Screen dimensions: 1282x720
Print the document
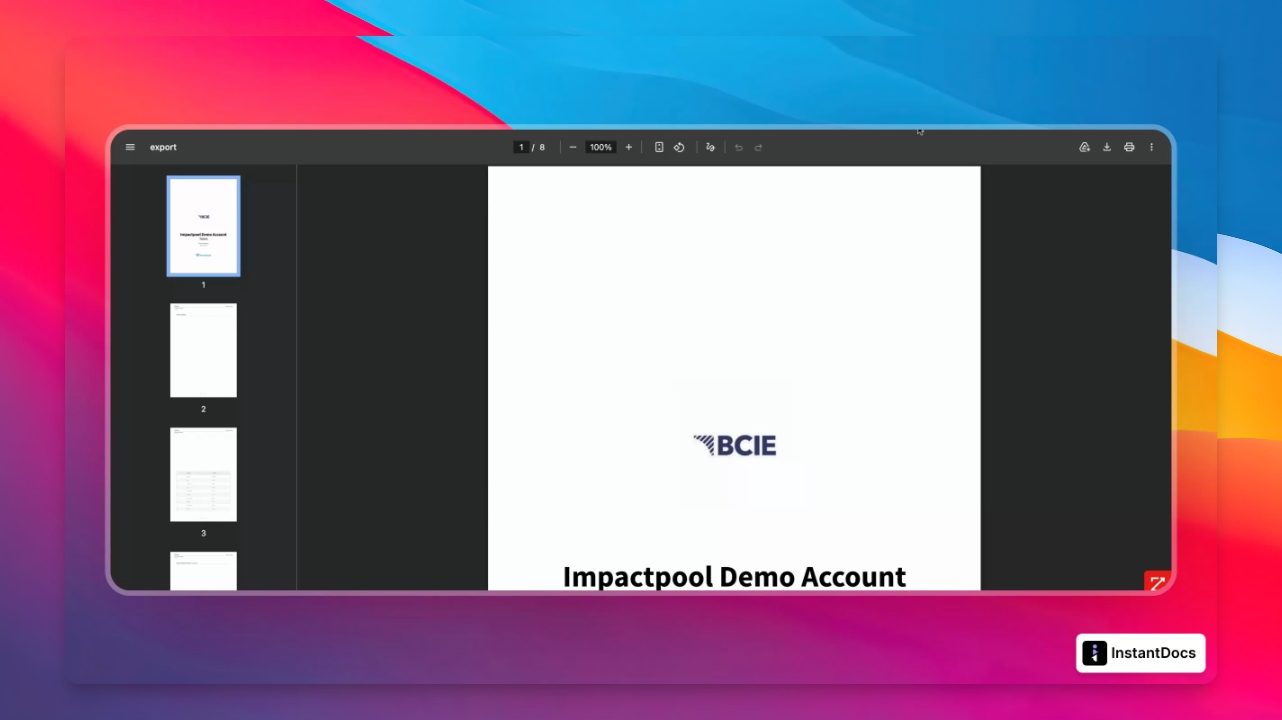coord(1129,147)
